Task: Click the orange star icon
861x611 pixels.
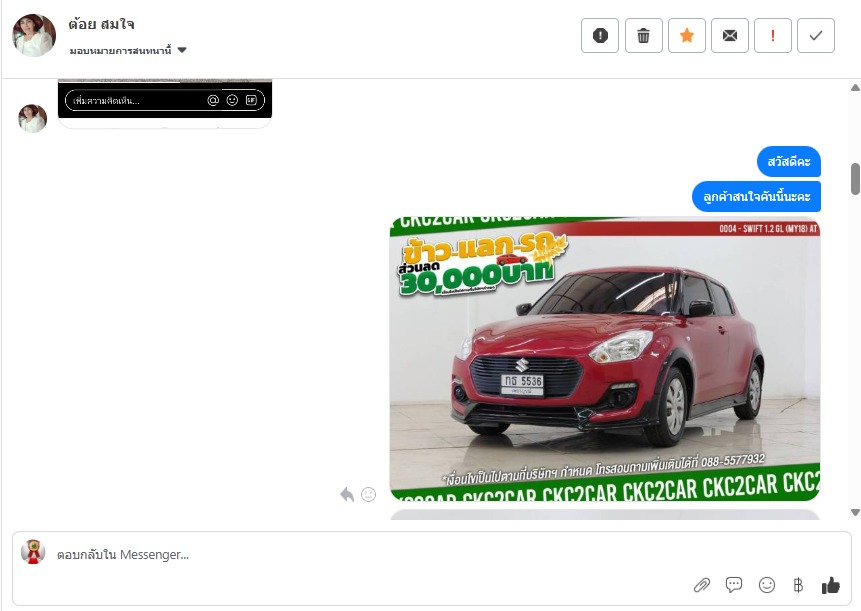Action: 687,36
